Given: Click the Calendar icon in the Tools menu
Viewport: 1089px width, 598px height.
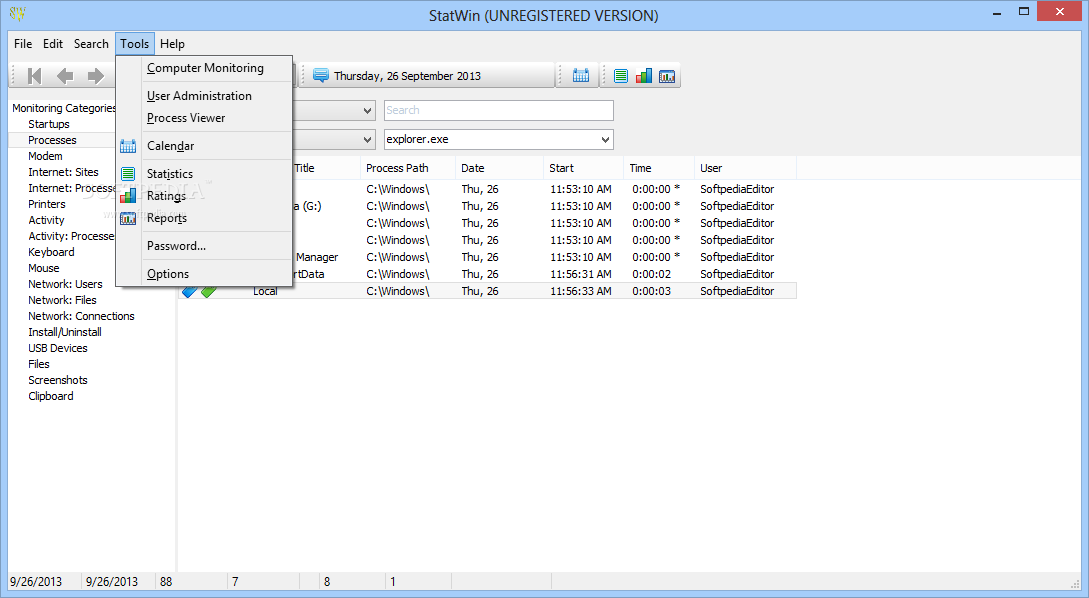Looking at the screenshot, I should [128, 146].
